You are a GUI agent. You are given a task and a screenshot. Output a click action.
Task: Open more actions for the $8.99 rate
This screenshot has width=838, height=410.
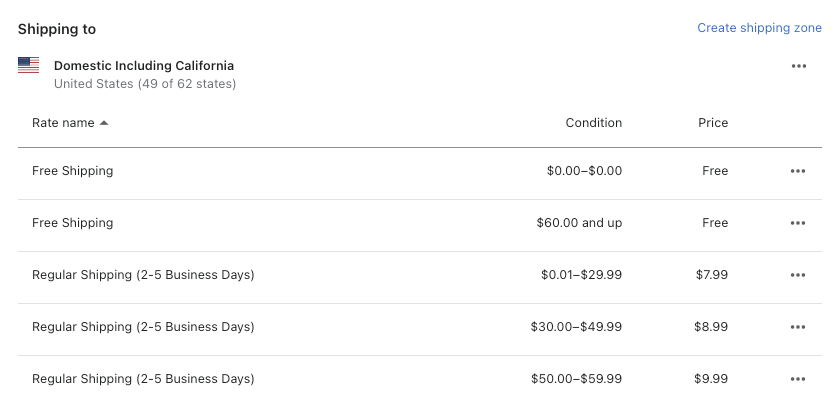pos(797,327)
